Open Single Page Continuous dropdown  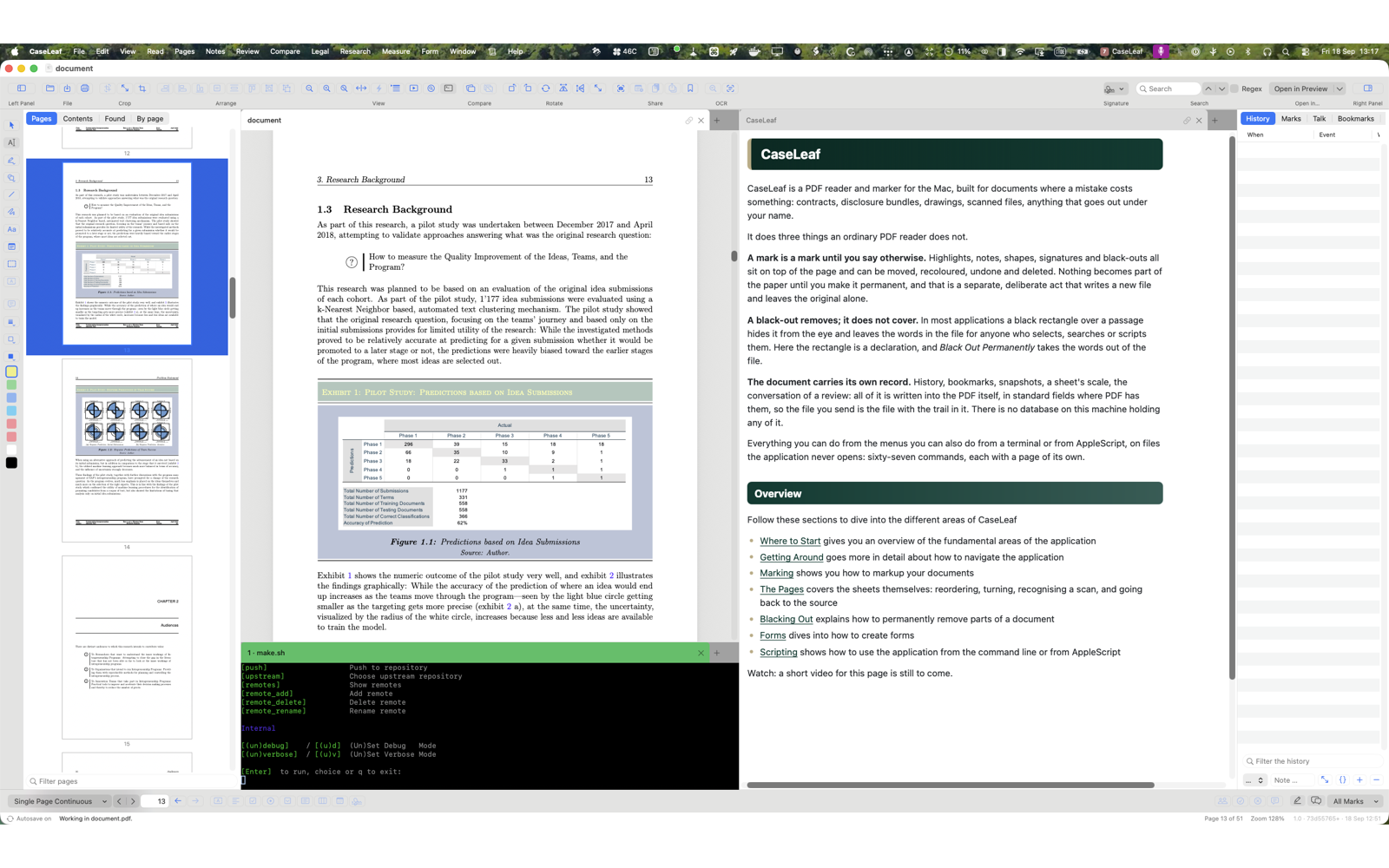(x=60, y=801)
